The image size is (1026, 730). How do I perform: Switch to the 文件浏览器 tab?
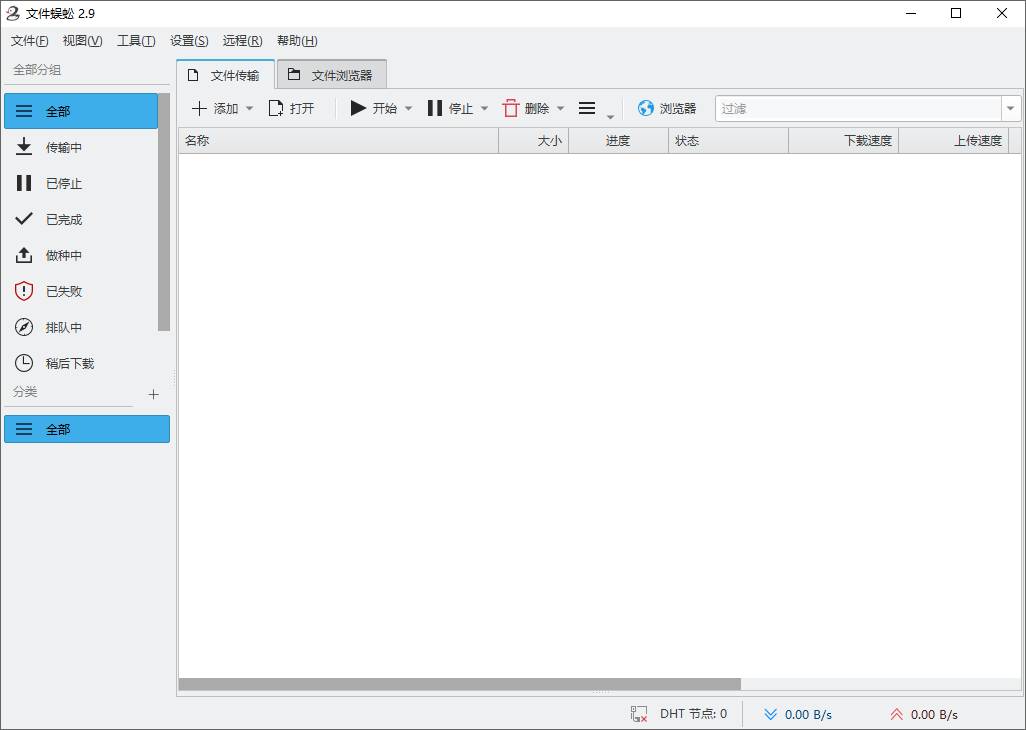[x=332, y=75]
